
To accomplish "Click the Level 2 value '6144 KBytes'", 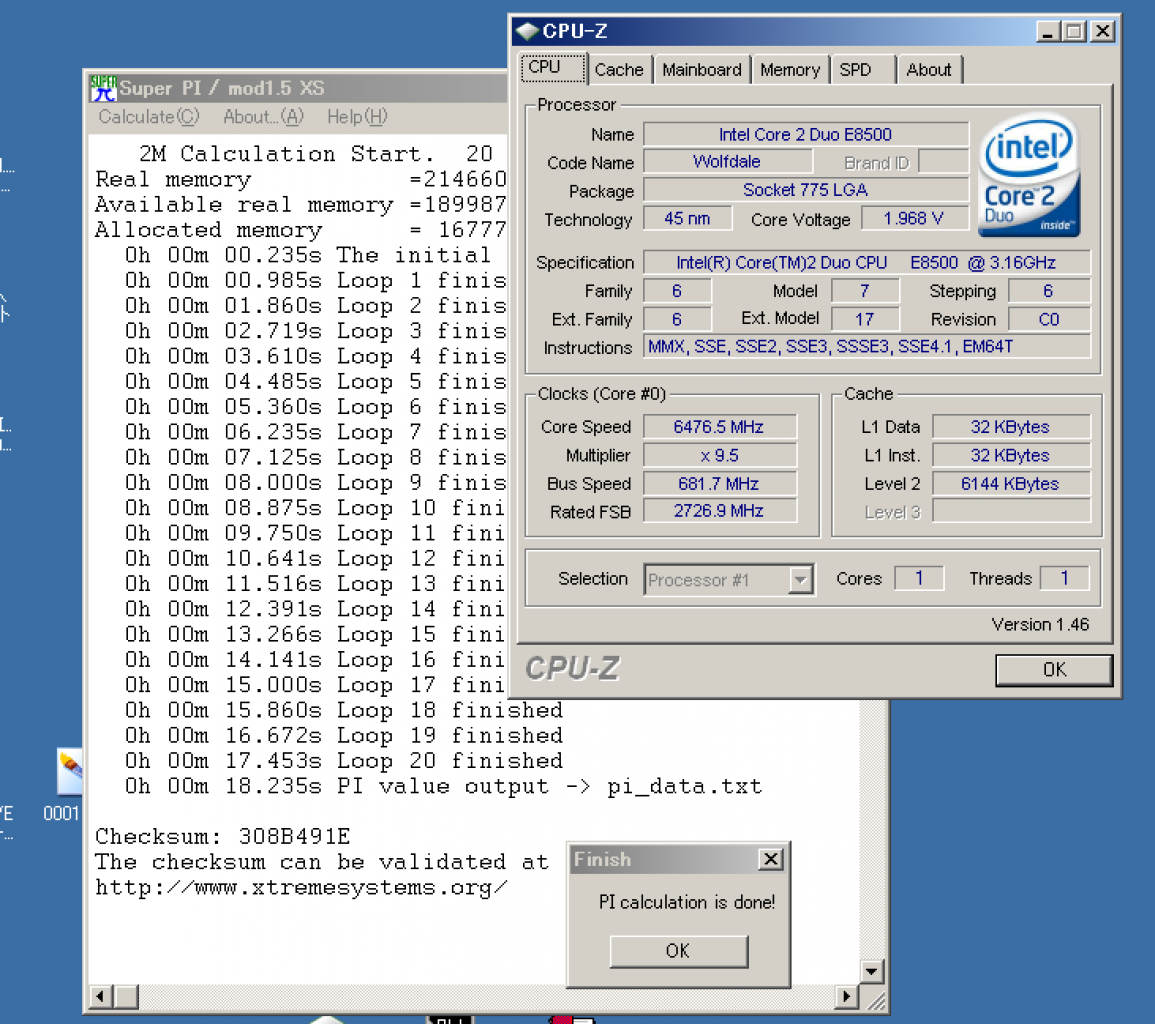I will point(1011,484).
